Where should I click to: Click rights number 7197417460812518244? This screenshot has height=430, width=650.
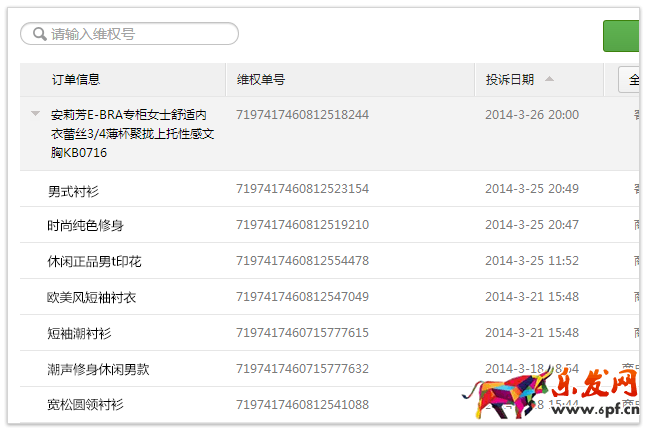pos(302,115)
